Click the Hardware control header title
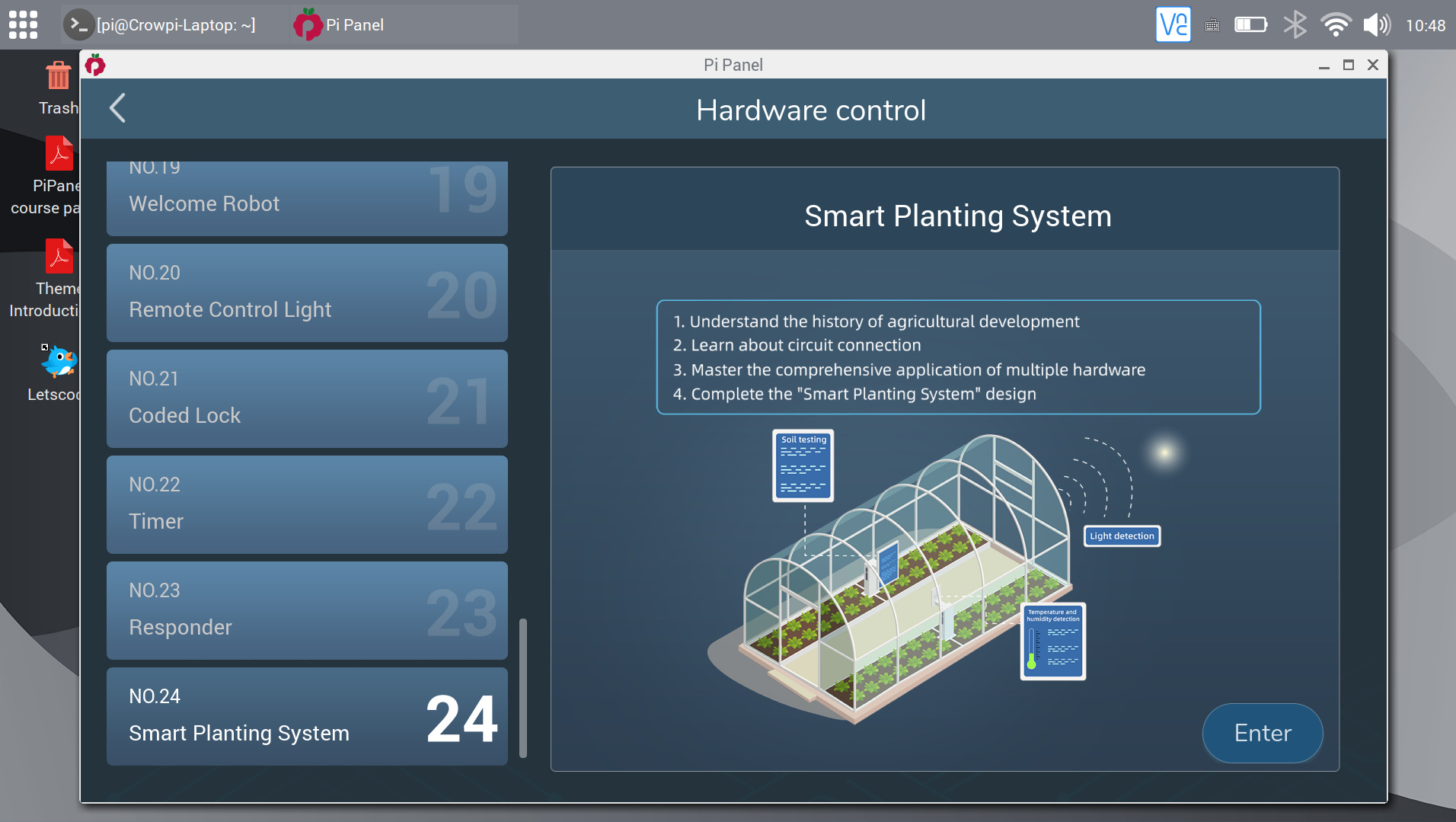The image size is (1456, 822). coord(811,110)
